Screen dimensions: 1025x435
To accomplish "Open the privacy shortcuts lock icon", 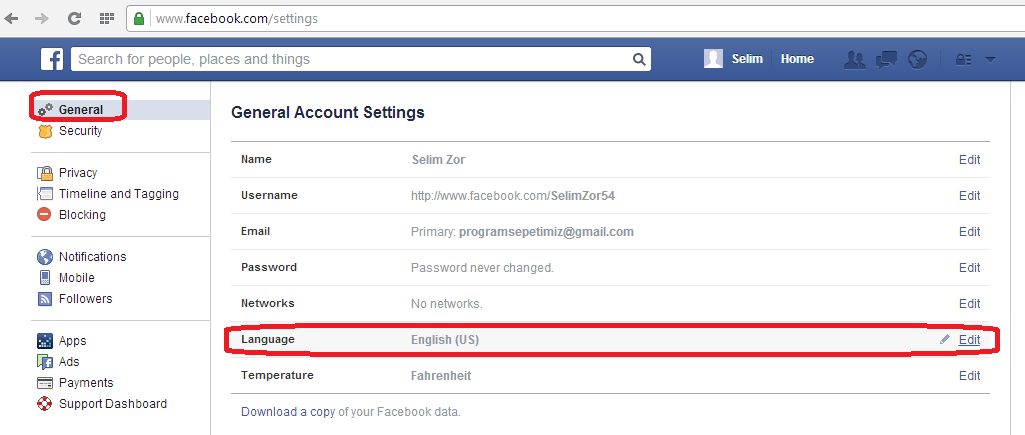I will point(964,59).
